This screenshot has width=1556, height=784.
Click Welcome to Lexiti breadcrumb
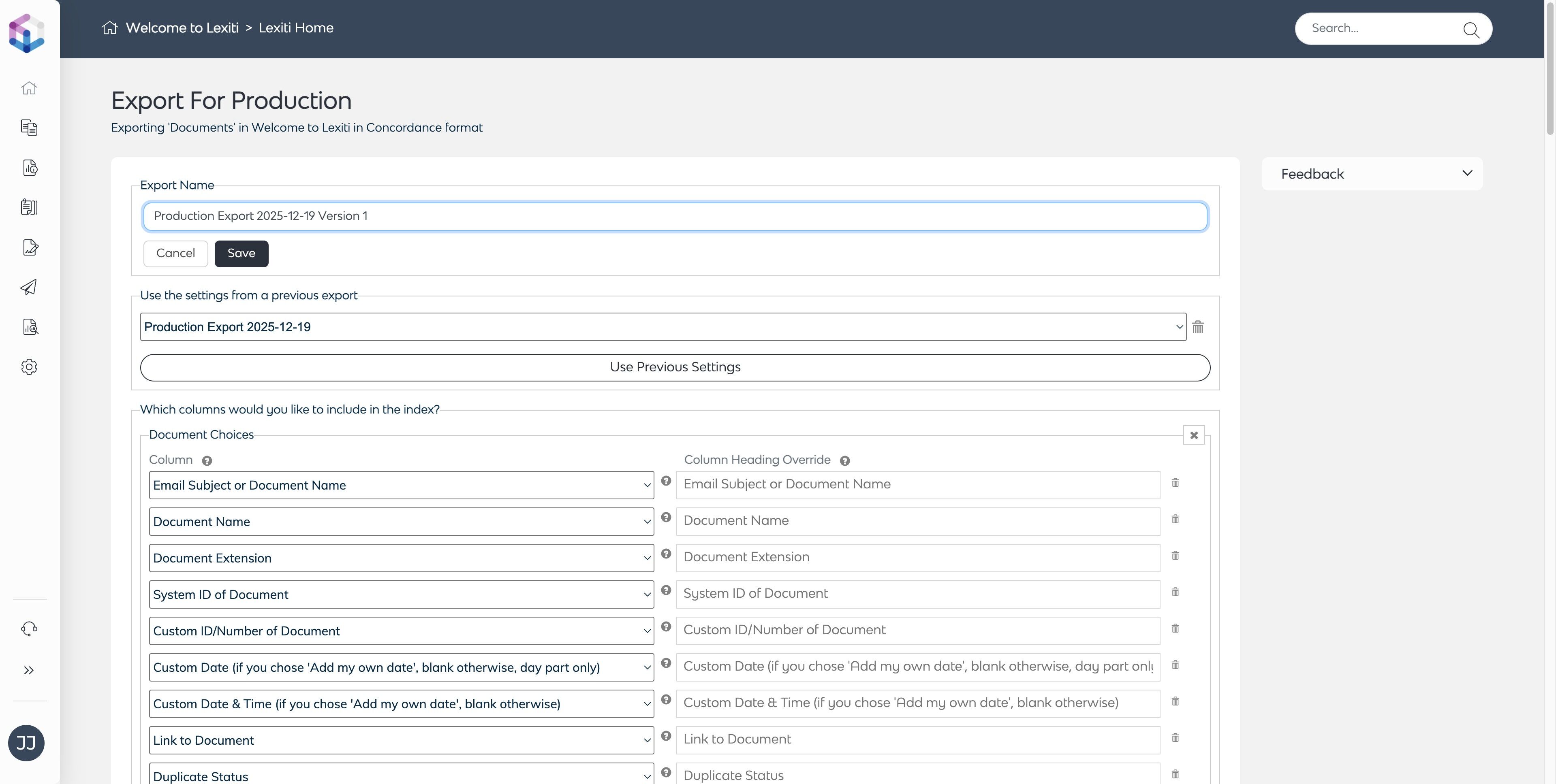click(x=182, y=28)
